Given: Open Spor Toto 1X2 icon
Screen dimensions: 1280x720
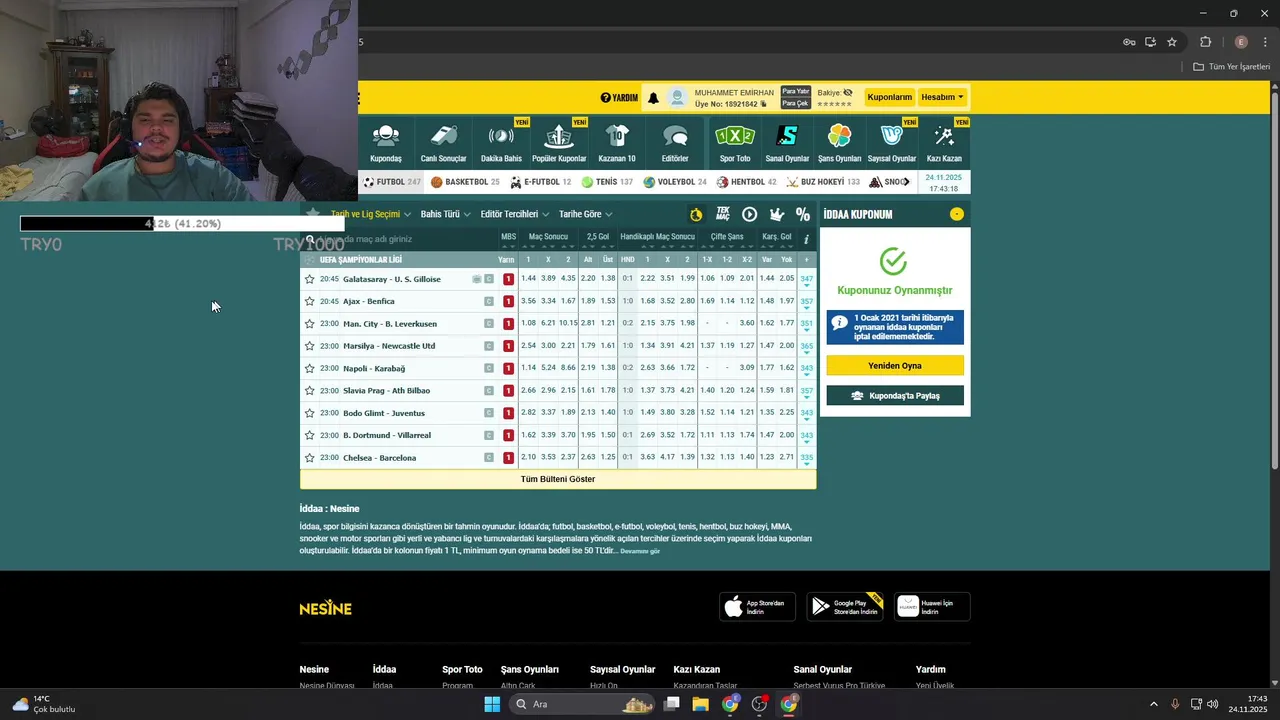Looking at the screenshot, I should pyautogui.click(x=735, y=136).
